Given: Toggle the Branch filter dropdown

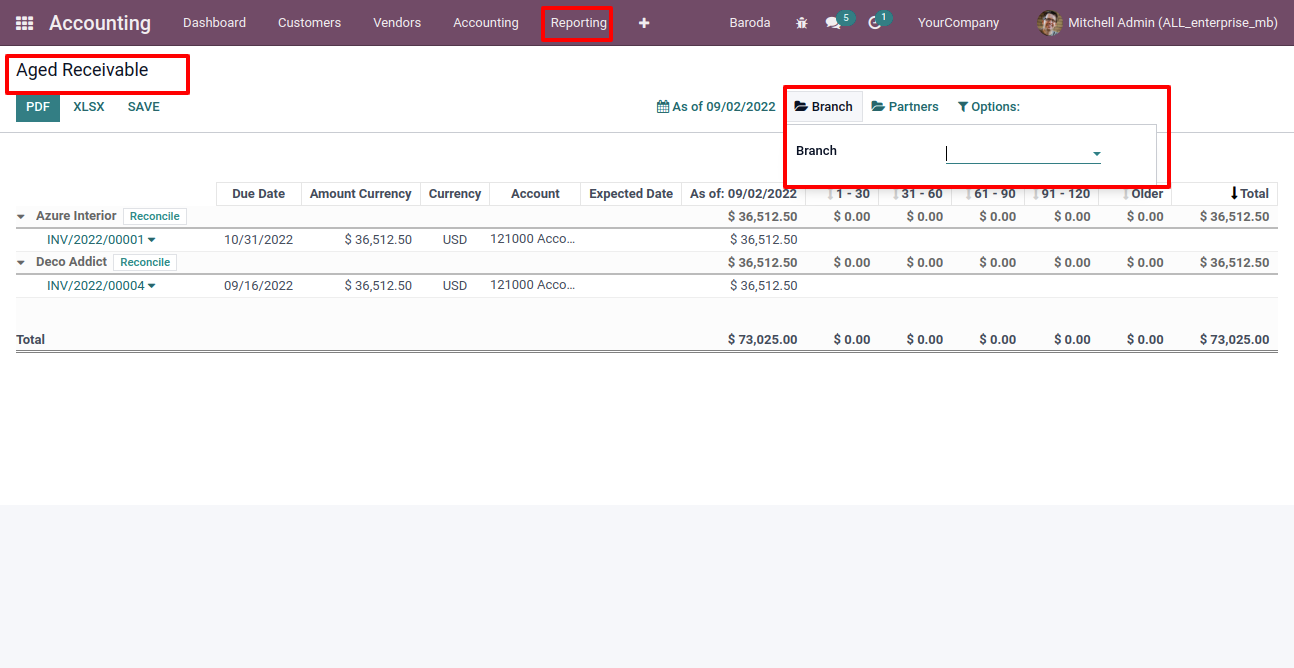Looking at the screenshot, I should pos(823,107).
